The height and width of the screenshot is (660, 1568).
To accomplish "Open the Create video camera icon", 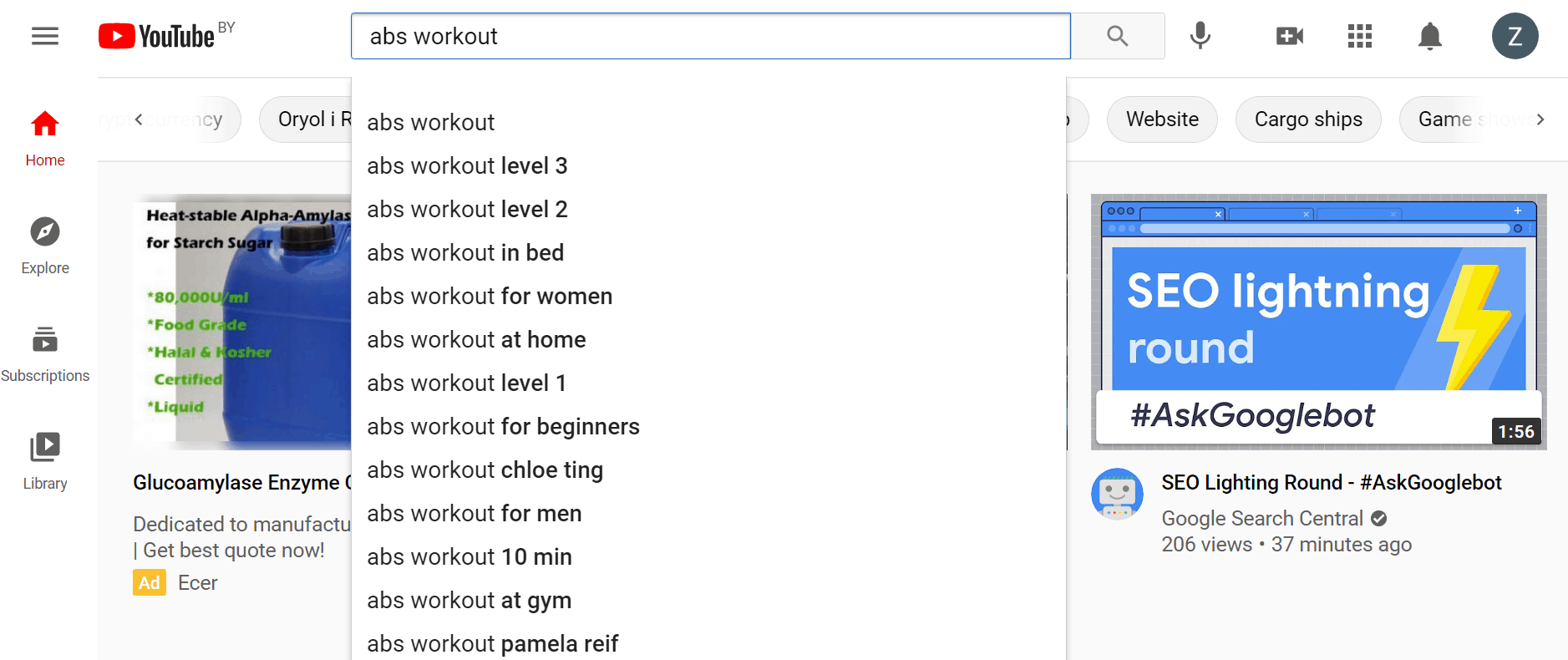I will [x=1290, y=36].
